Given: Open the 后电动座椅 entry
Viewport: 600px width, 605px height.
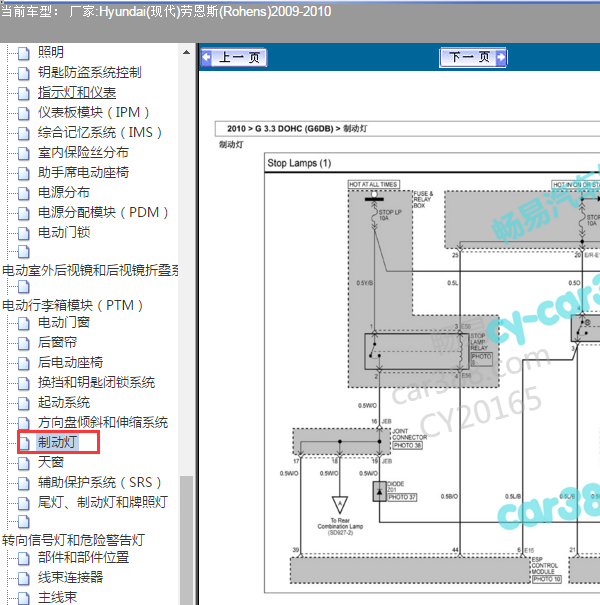Looking at the screenshot, I should 70,362.
